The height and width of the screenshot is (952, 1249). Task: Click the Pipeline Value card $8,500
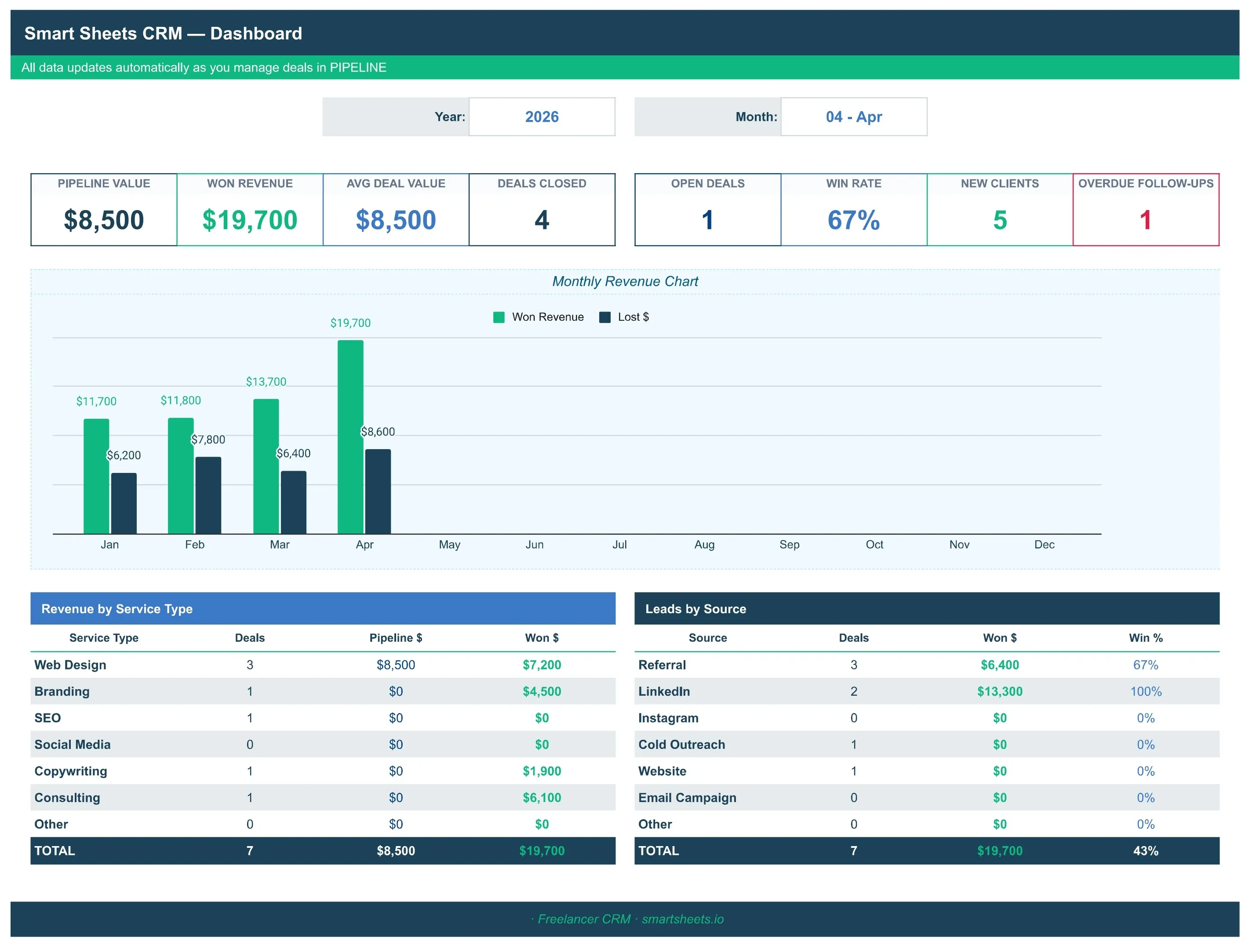click(104, 210)
